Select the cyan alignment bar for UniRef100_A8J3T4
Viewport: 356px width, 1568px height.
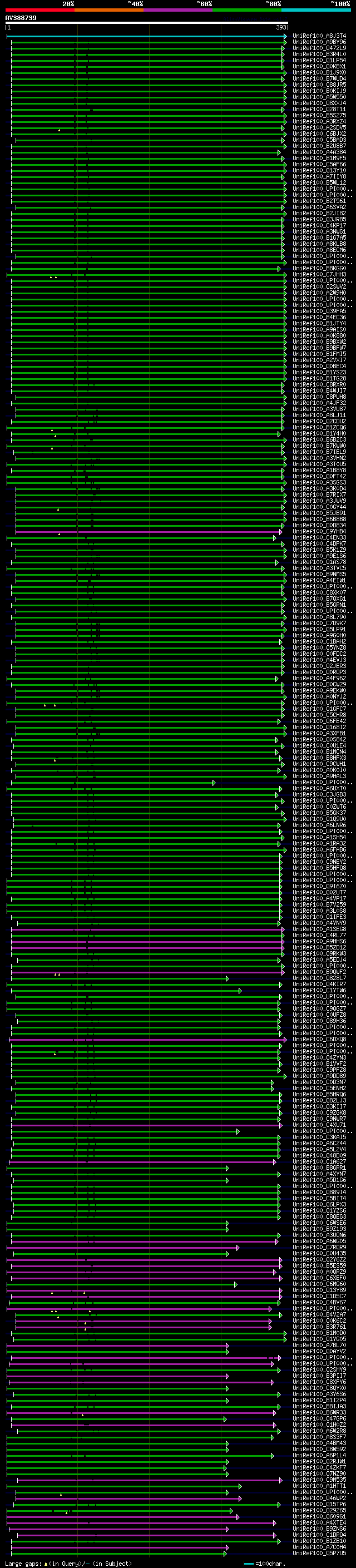point(147,36)
